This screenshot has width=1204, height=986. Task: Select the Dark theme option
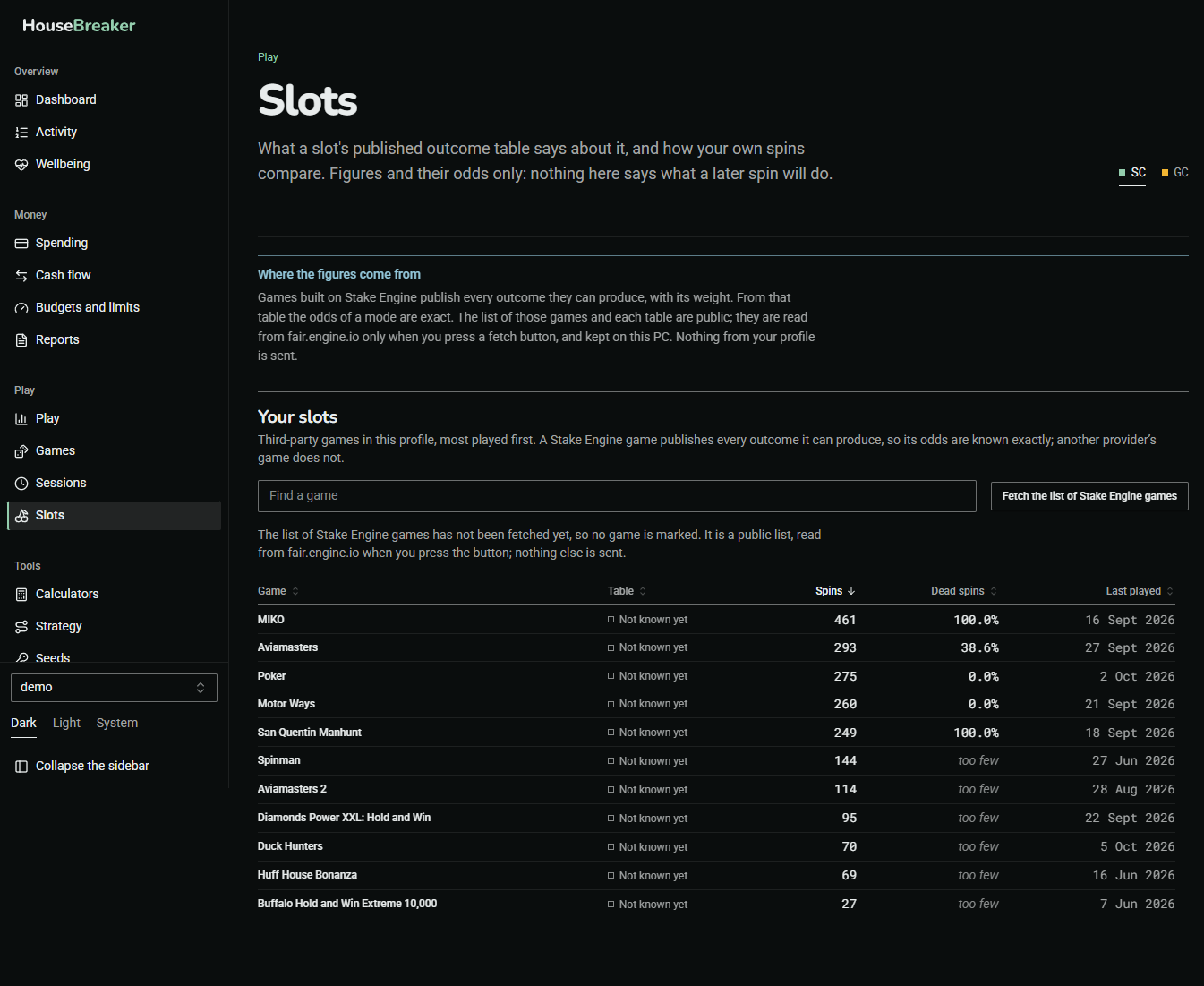23,724
